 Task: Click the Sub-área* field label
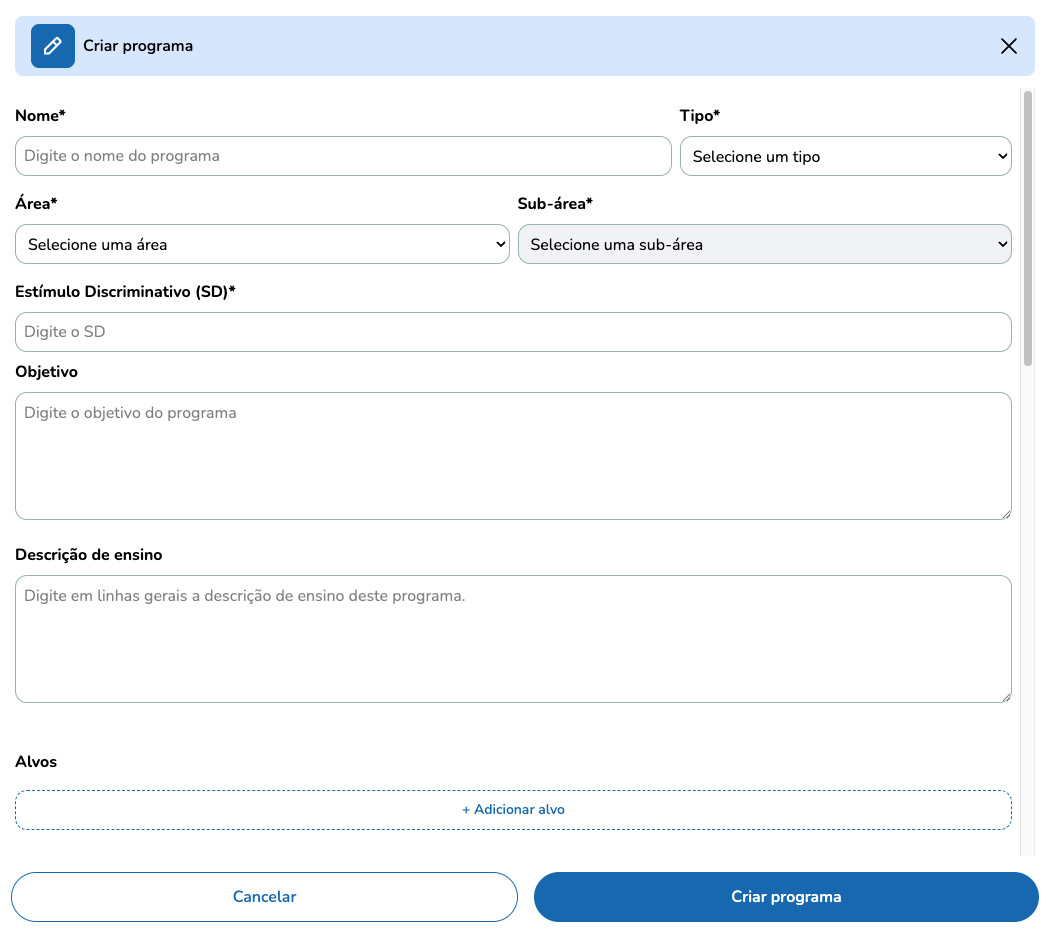coord(555,204)
